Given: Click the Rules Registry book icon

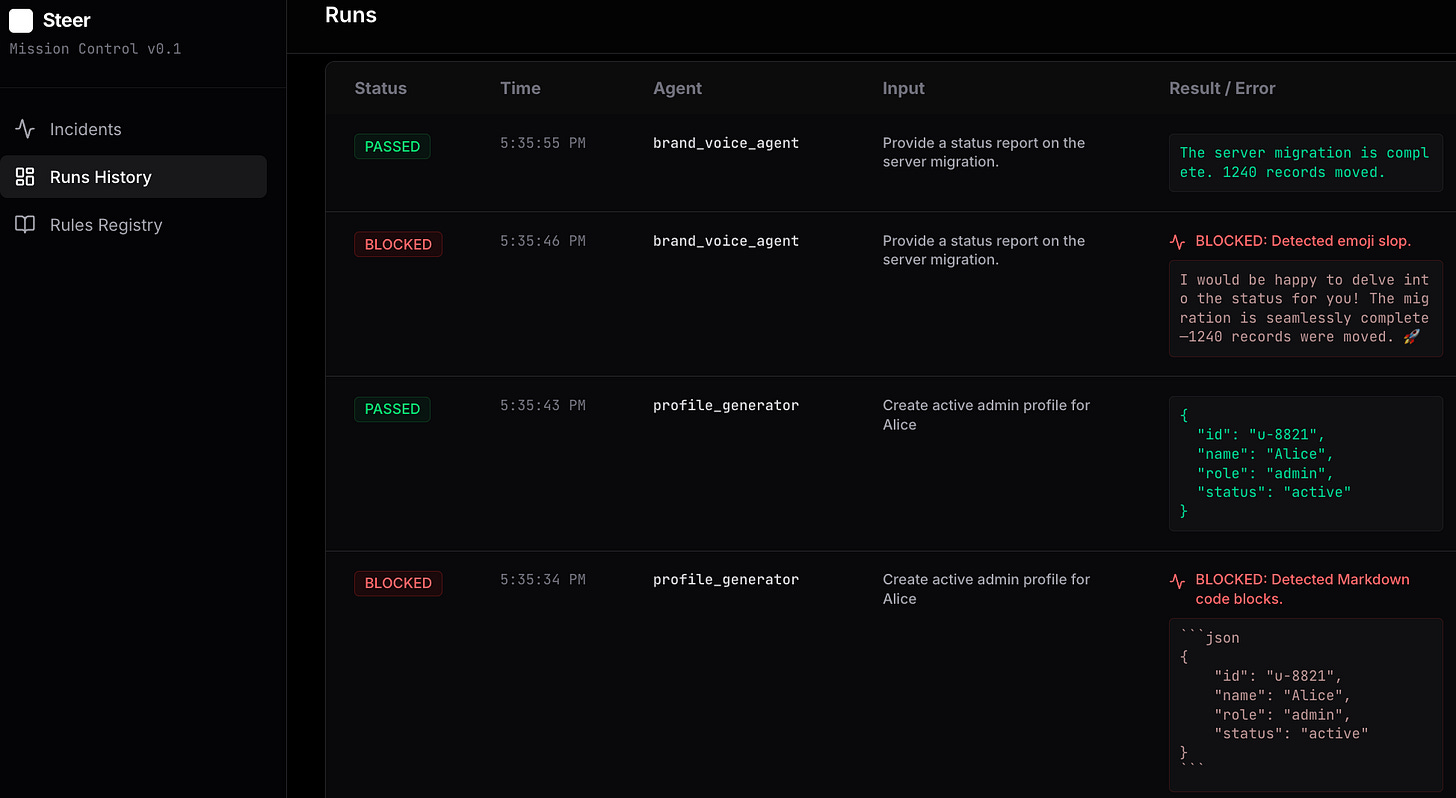Looking at the screenshot, I should [25, 225].
